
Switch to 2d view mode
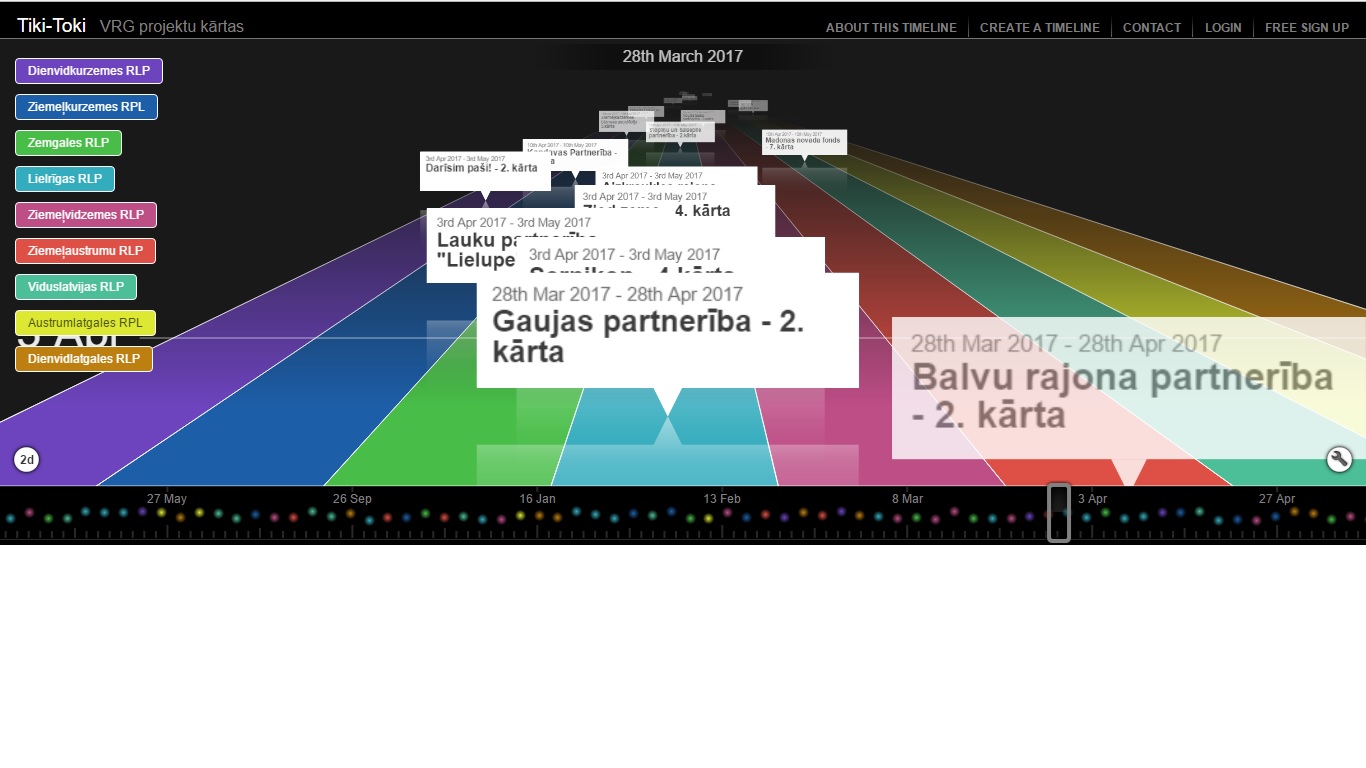tap(27, 460)
